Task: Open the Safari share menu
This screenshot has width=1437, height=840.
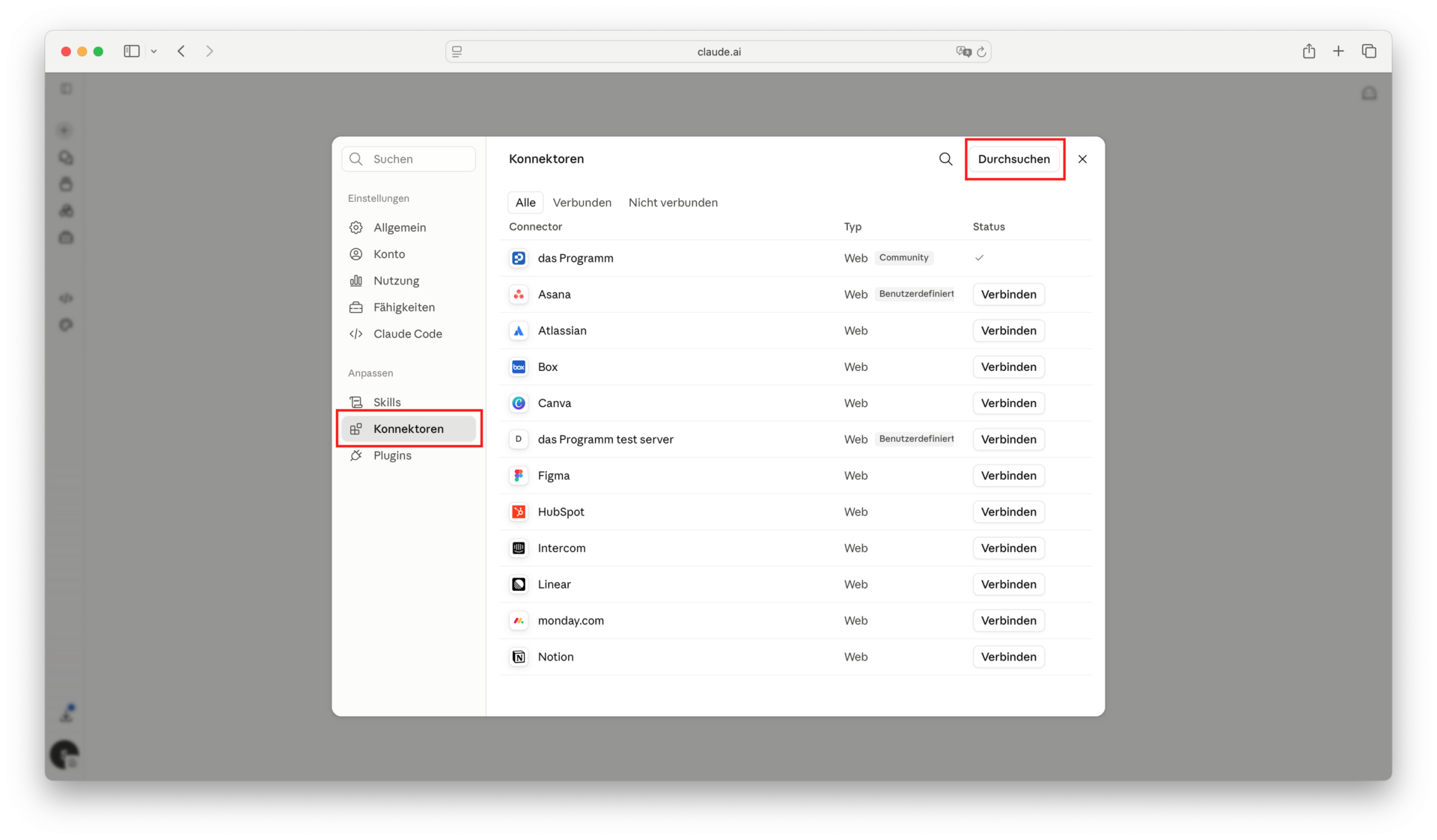Action: click(x=1308, y=51)
